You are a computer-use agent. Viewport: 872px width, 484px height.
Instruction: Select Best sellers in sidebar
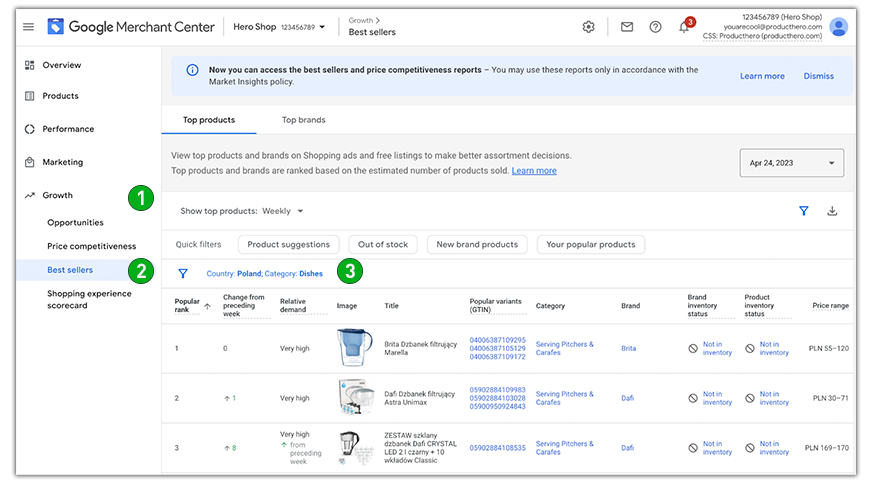pos(70,270)
